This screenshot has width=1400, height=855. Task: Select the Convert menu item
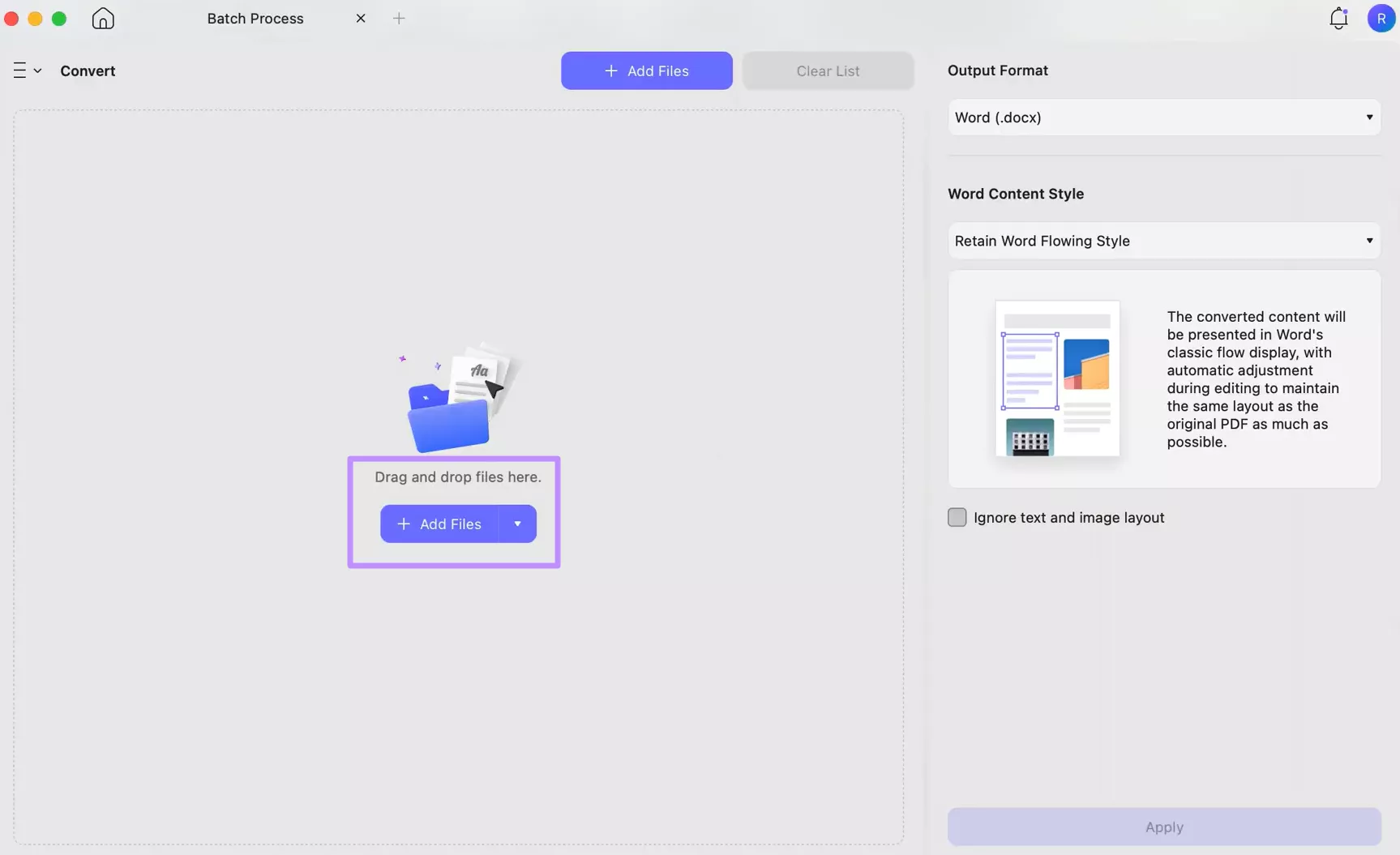pyautogui.click(x=88, y=71)
